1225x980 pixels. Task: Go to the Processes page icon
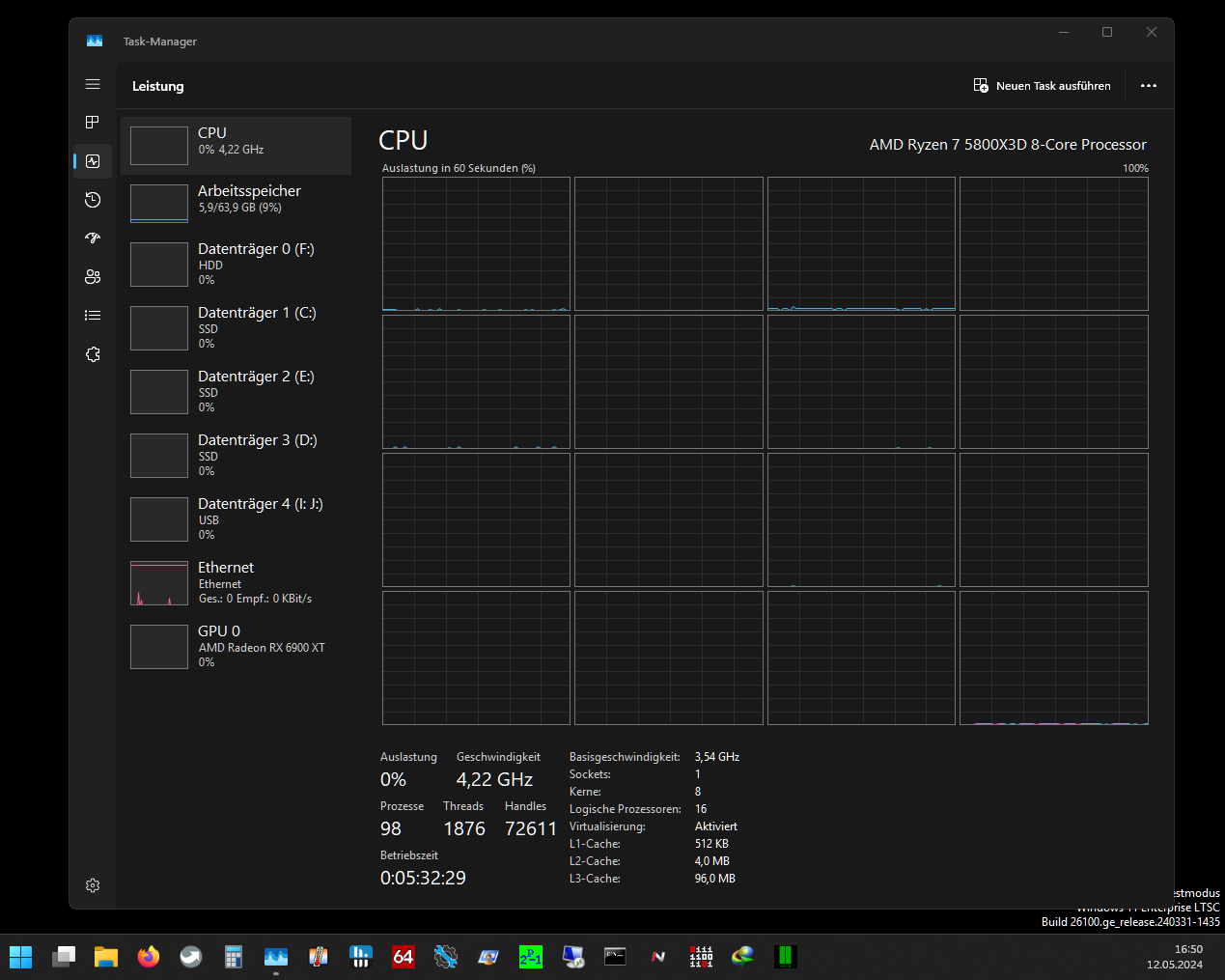pyautogui.click(x=93, y=122)
